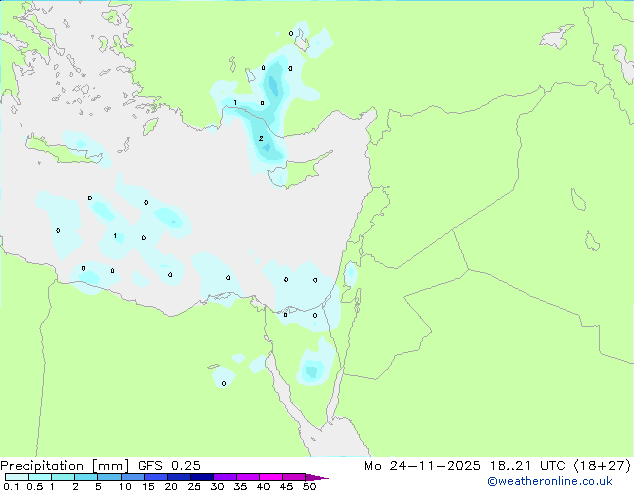Viewport: 634px width, 490px height.
Task: Click the 25–30 mm navy legend swatch
Action: [201, 477]
